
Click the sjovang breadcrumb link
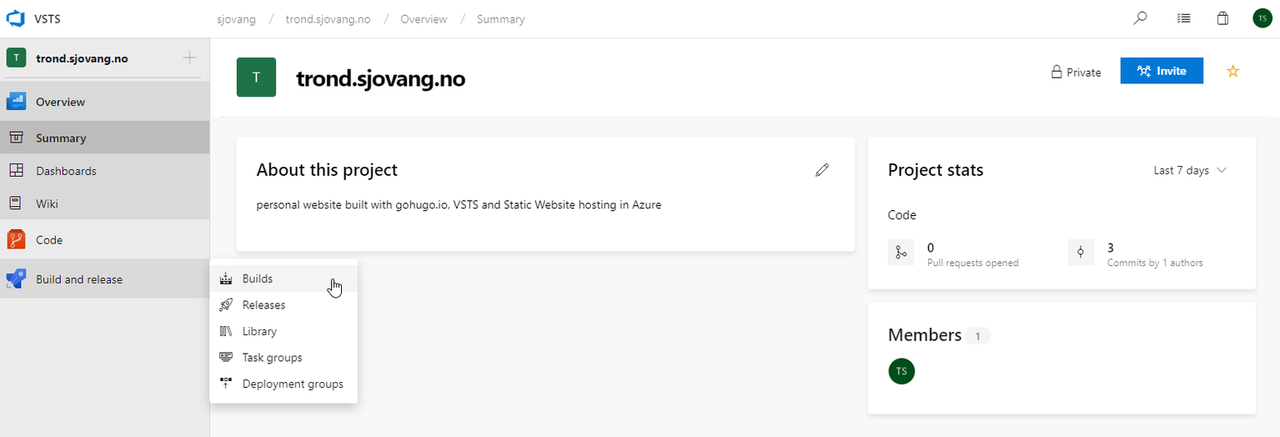tap(234, 19)
